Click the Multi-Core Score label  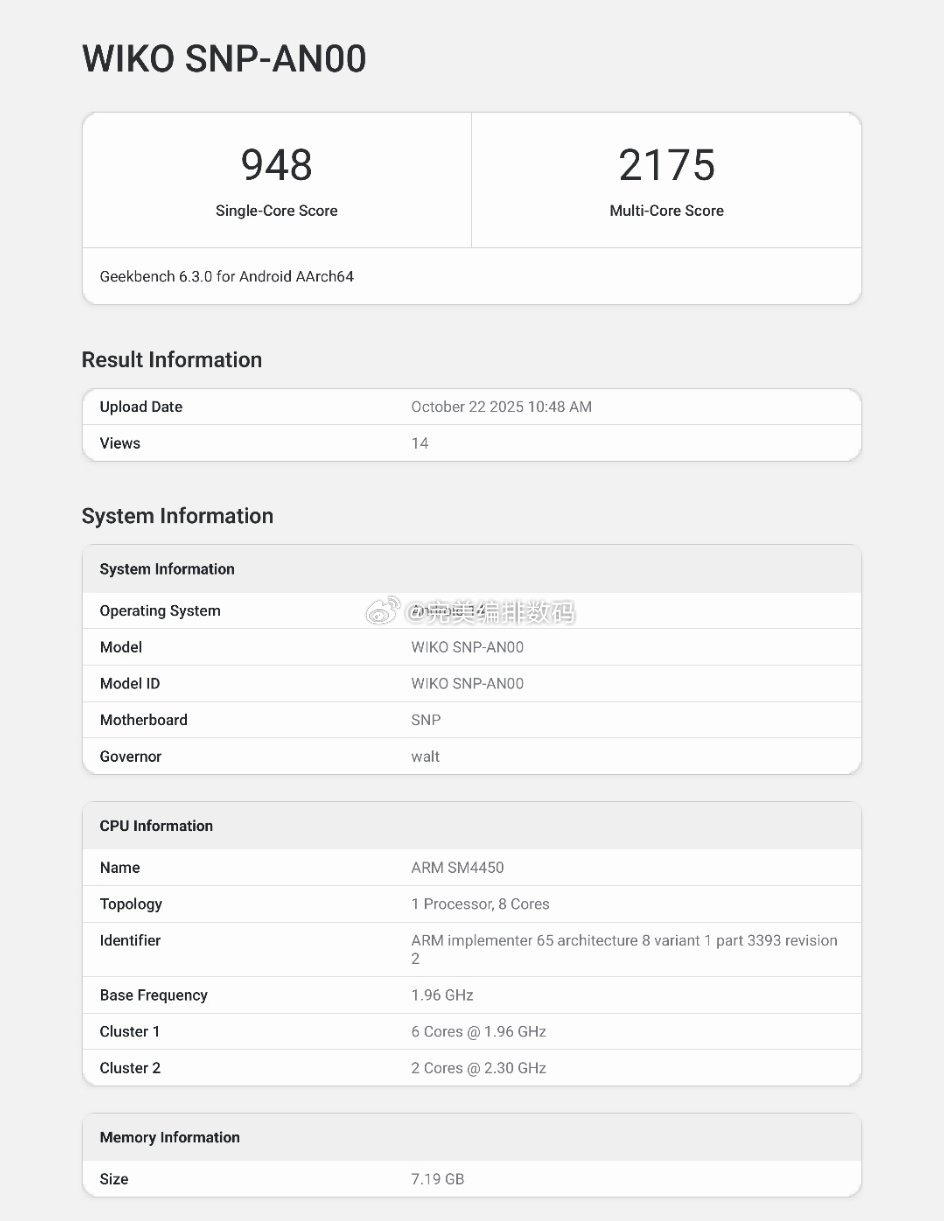tap(666, 211)
